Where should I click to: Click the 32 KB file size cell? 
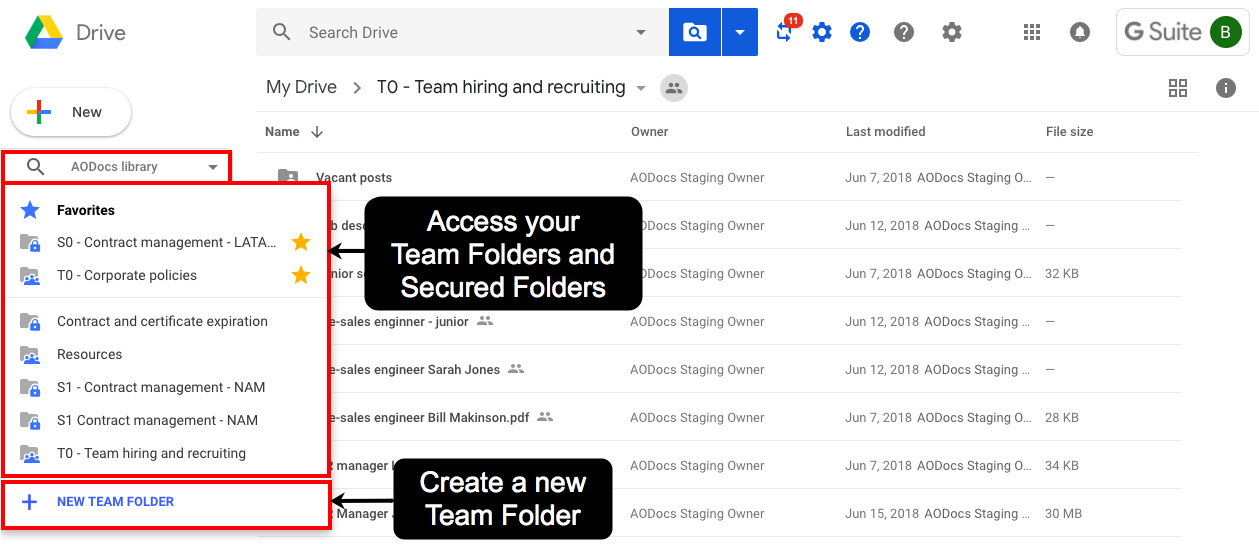tap(1062, 274)
